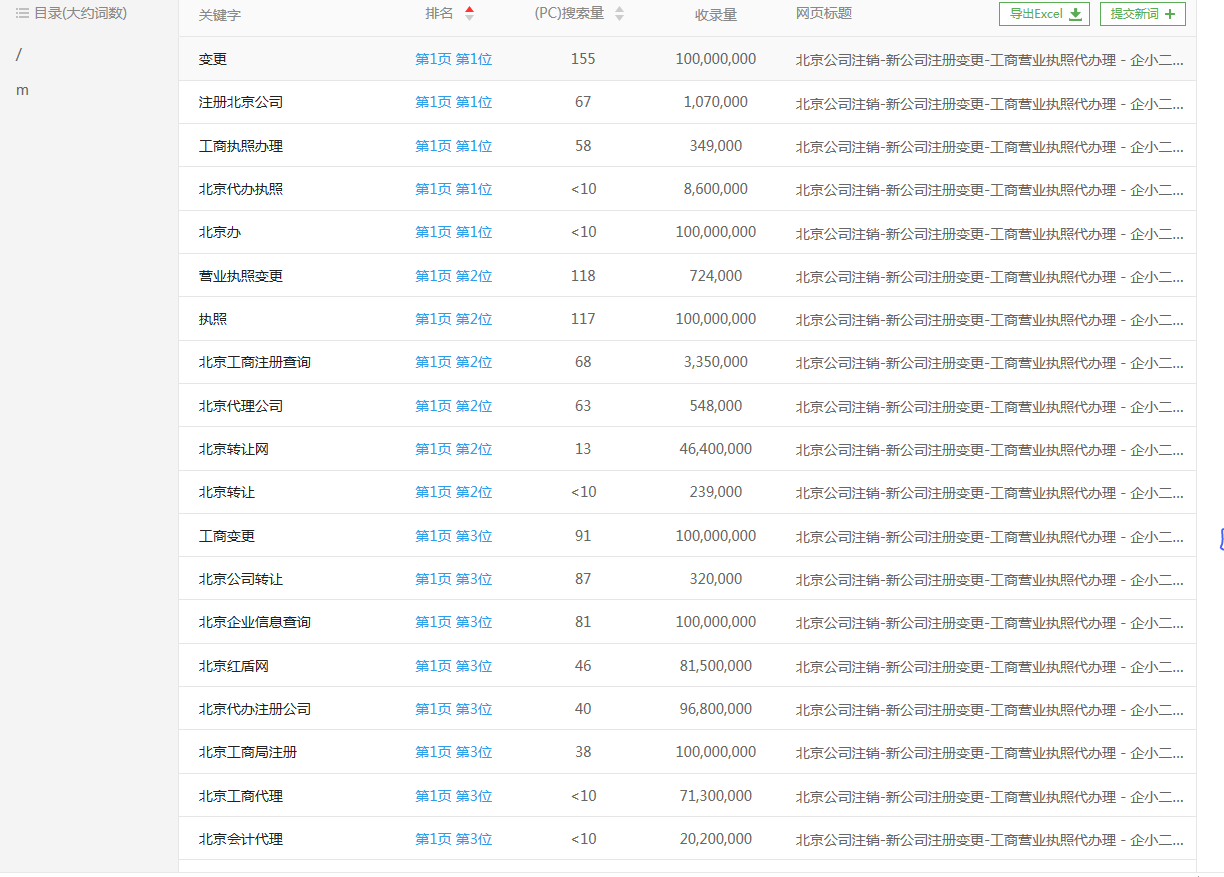Click the downward sort triangle on 排名 column
This screenshot has height=877, width=1224.
pos(470,19)
